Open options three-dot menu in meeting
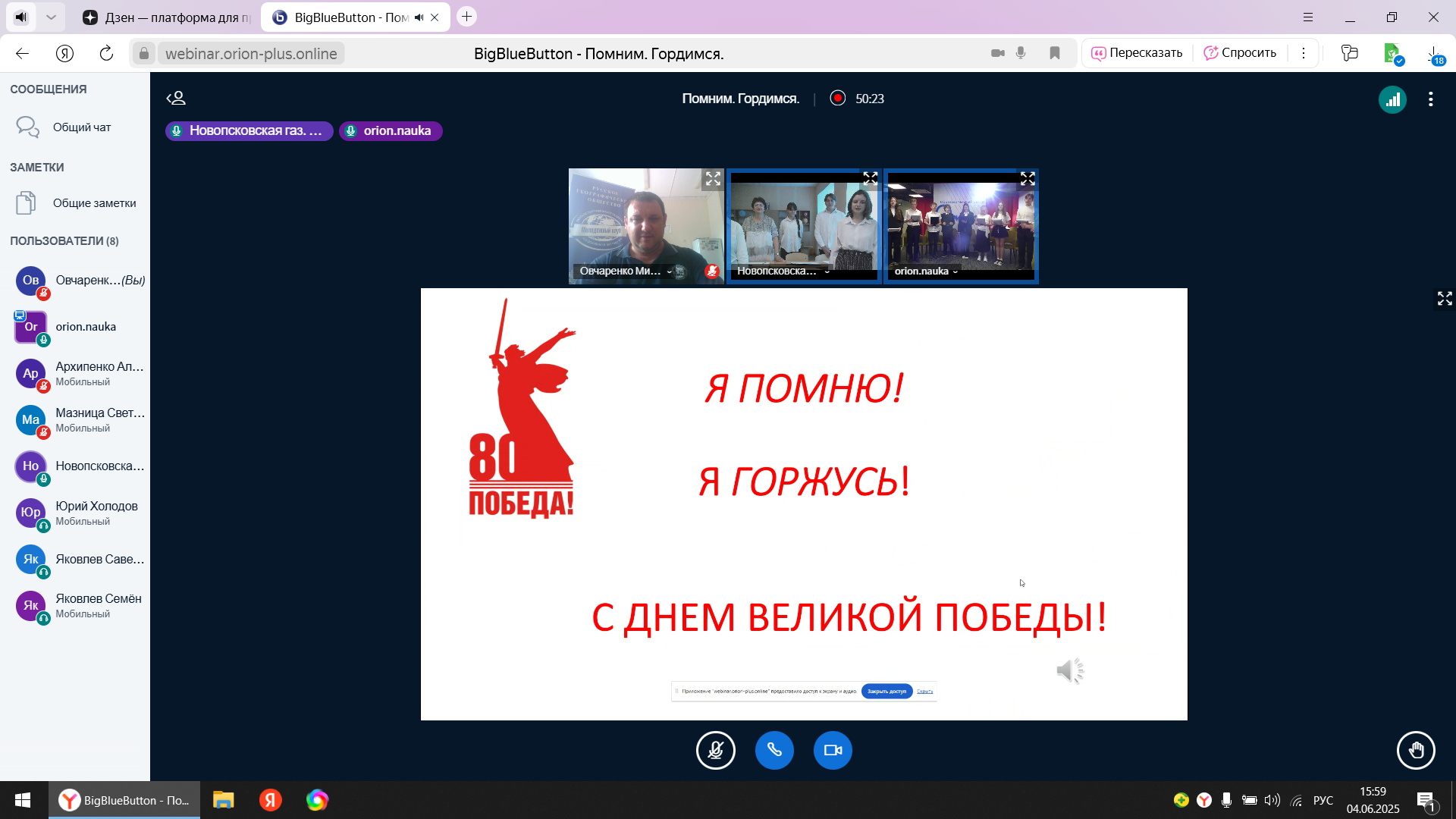 pos(1430,99)
